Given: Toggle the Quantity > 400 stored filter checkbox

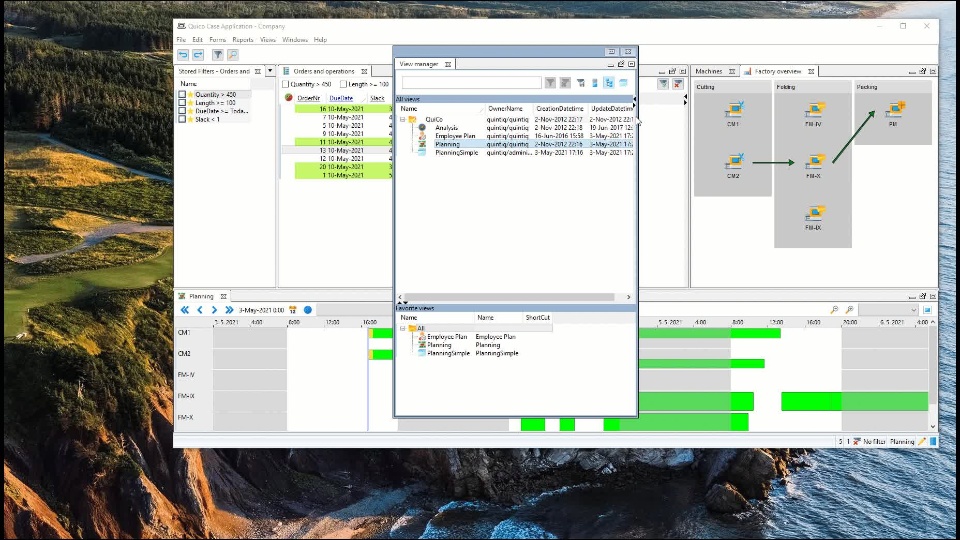Looking at the screenshot, I should [x=182, y=95].
